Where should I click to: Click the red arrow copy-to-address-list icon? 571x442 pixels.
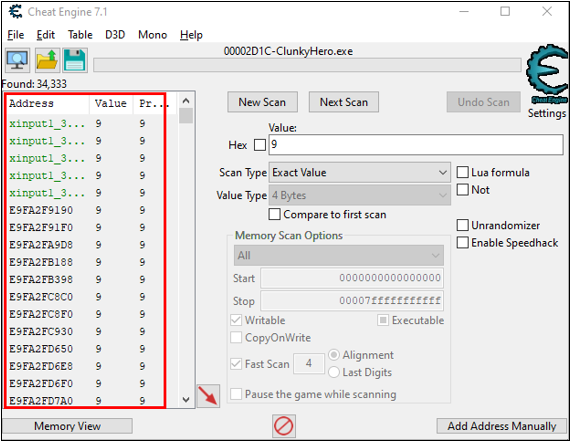208,396
